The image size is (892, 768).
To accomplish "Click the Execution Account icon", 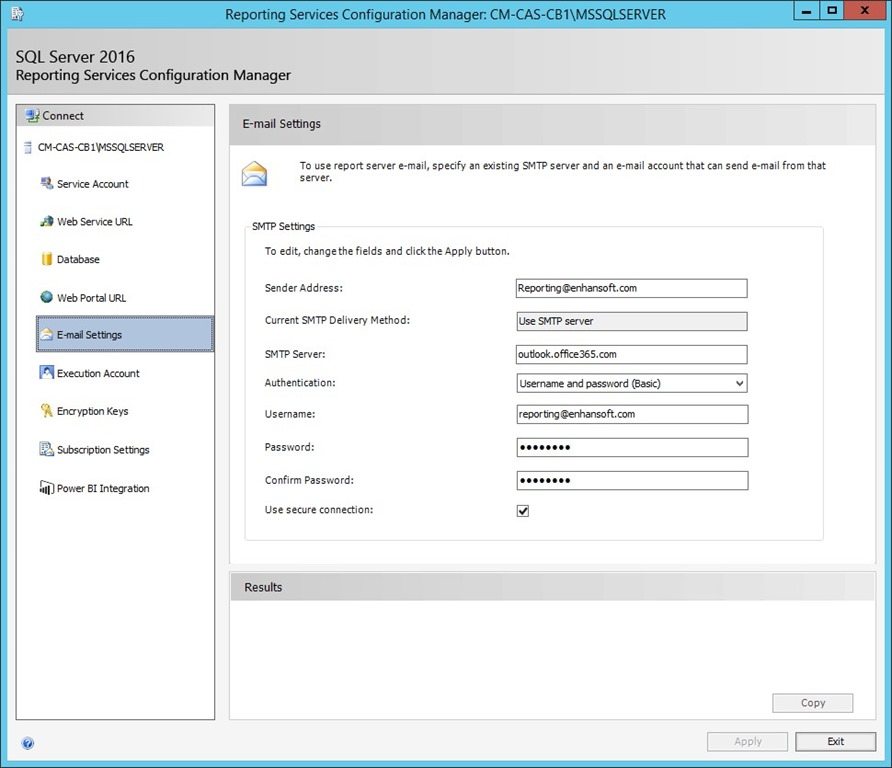I will click(x=47, y=373).
